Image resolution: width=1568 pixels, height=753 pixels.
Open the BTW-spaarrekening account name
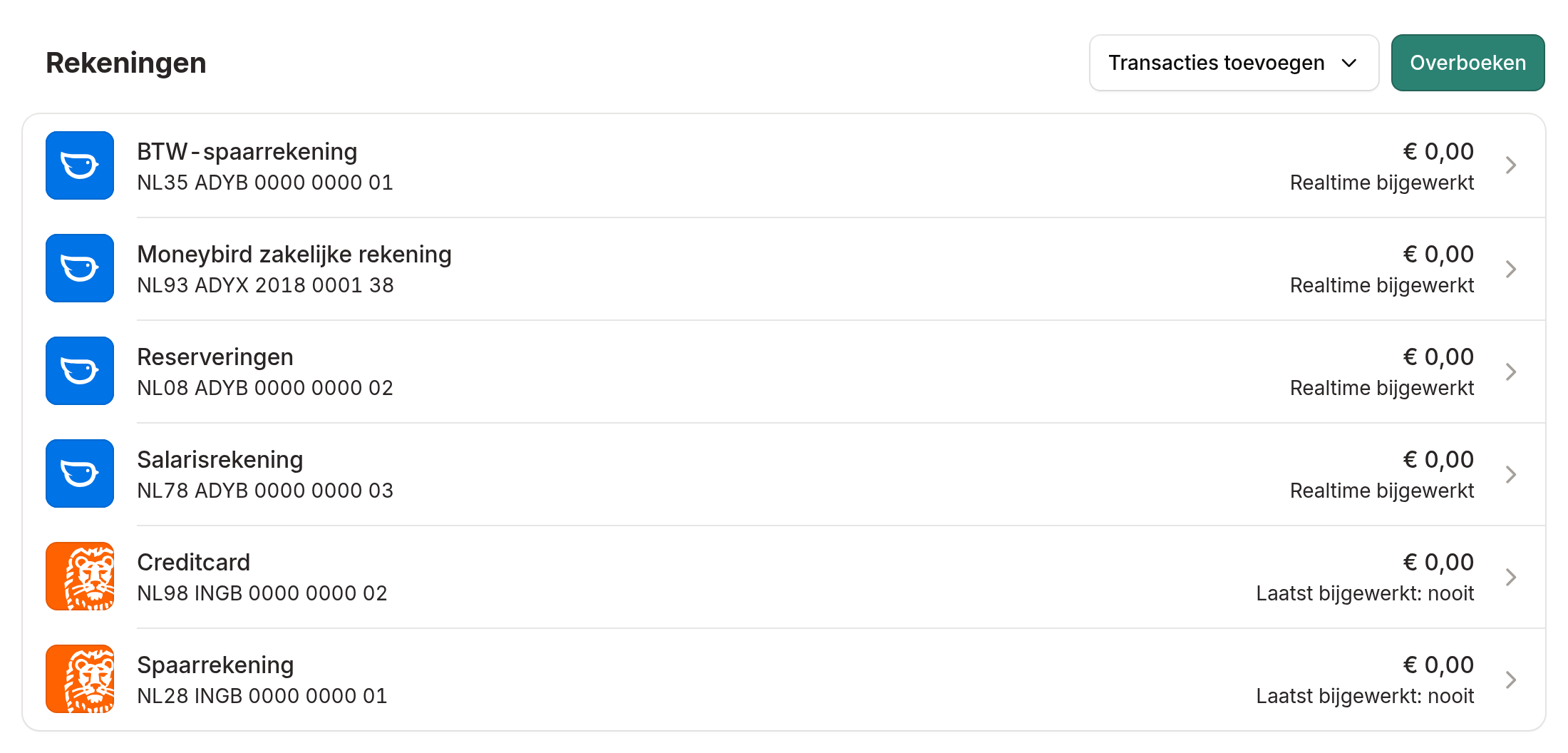(247, 151)
